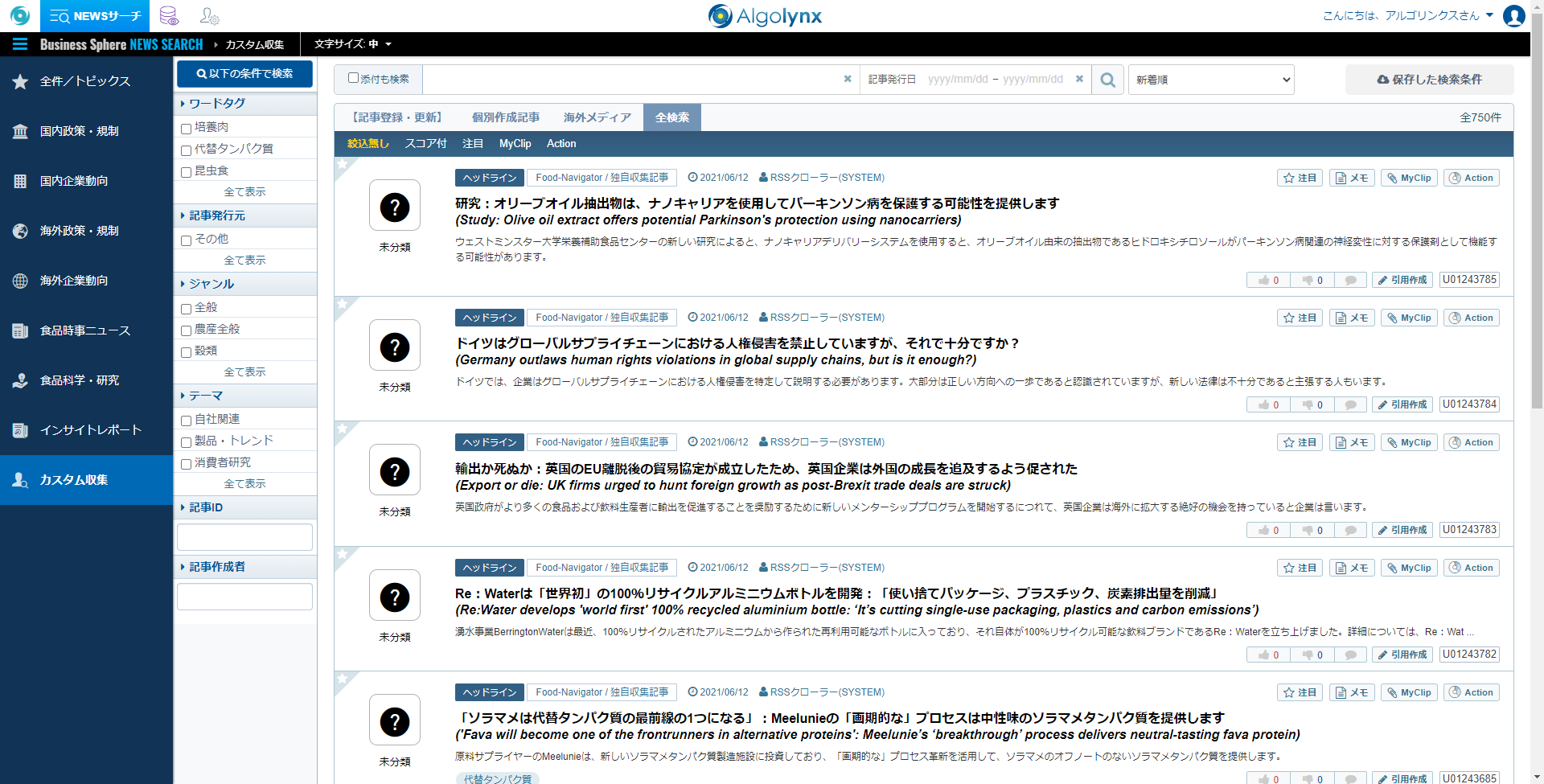This screenshot has width=1544, height=784.
Task: Check the 培養肉 word tag filter
Action: point(186,128)
